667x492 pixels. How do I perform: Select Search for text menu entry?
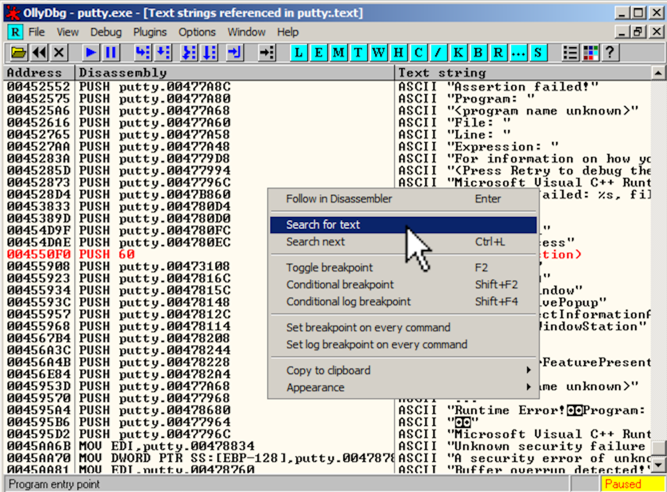[x=403, y=225]
